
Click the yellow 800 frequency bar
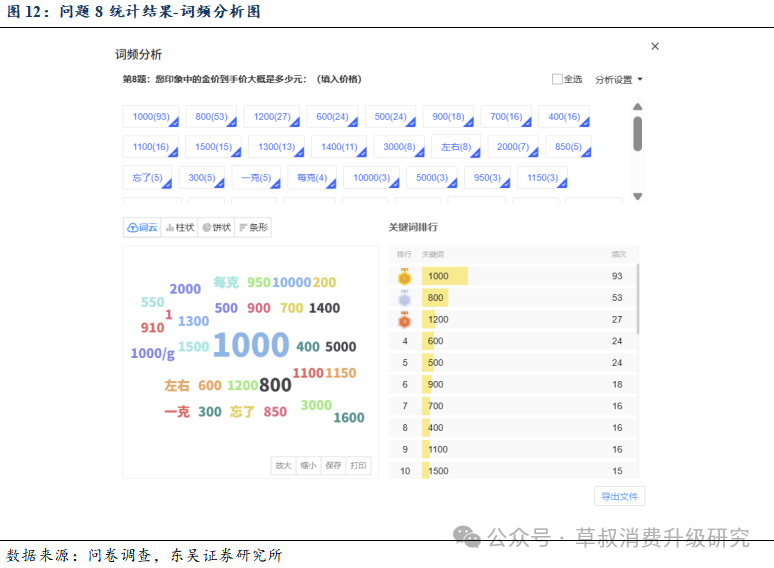[435, 298]
